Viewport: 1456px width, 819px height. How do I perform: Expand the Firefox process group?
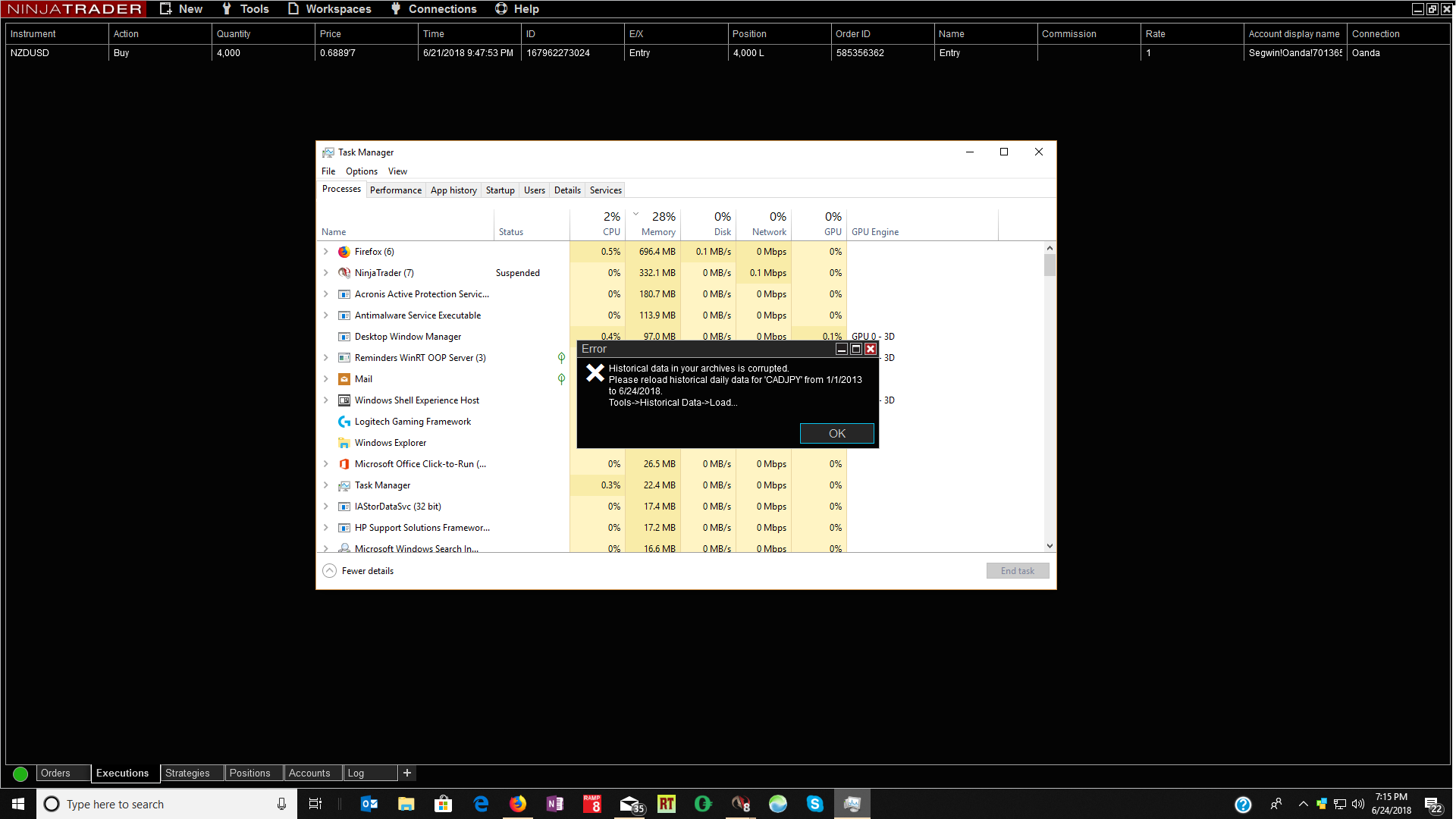coord(326,252)
